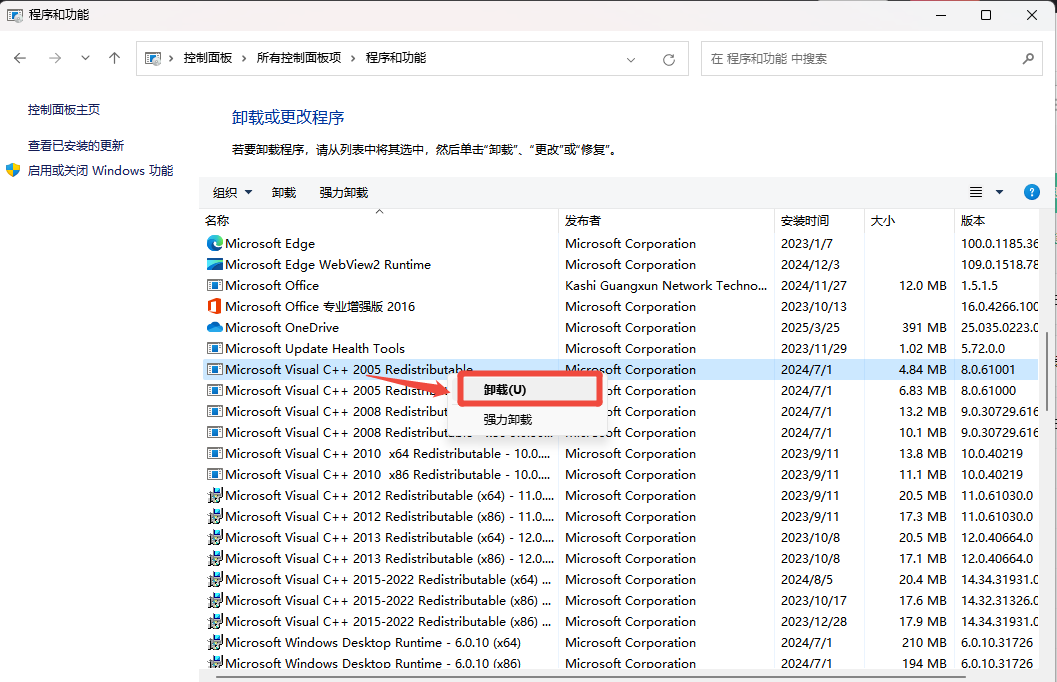Choose 强力卸载 from the context menu
Image resolution: width=1057 pixels, height=682 pixels.
pyautogui.click(x=530, y=419)
